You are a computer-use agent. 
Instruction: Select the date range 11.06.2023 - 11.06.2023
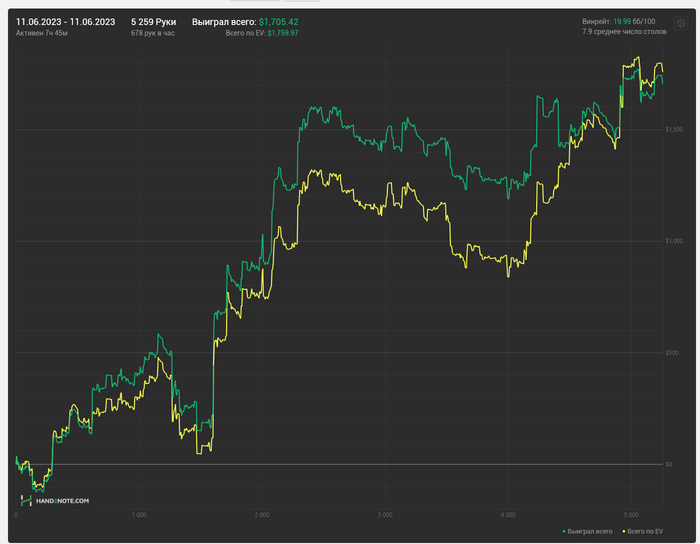(x=67, y=21)
